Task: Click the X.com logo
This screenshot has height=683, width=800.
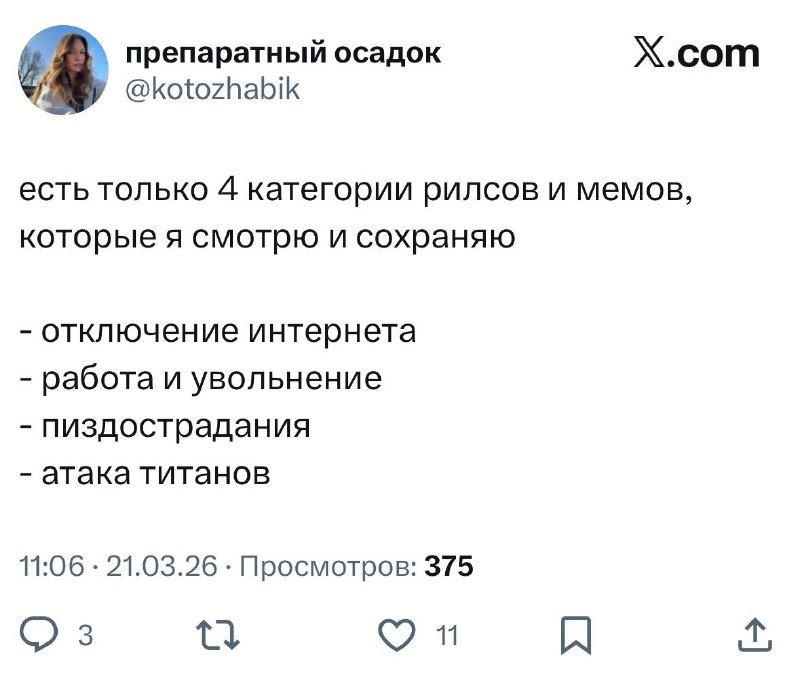Action: 695,52
